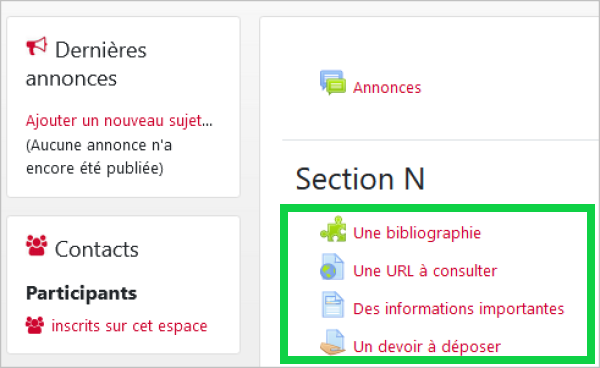This screenshot has width=600, height=368.
Task: Click the hand-and-document devoir assignment icon
Action: [332, 342]
